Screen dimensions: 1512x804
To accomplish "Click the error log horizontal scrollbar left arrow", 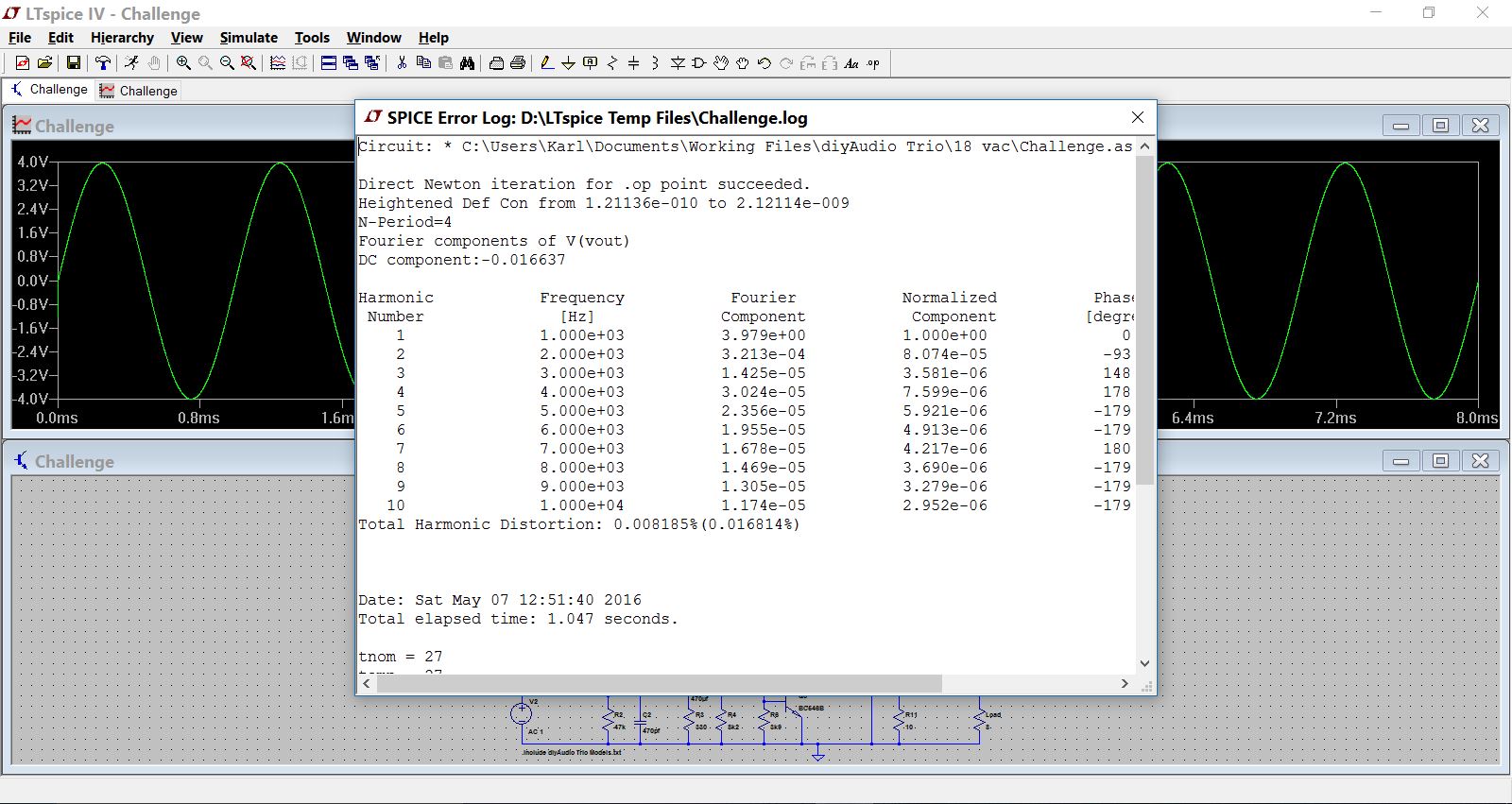I will tap(367, 683).
